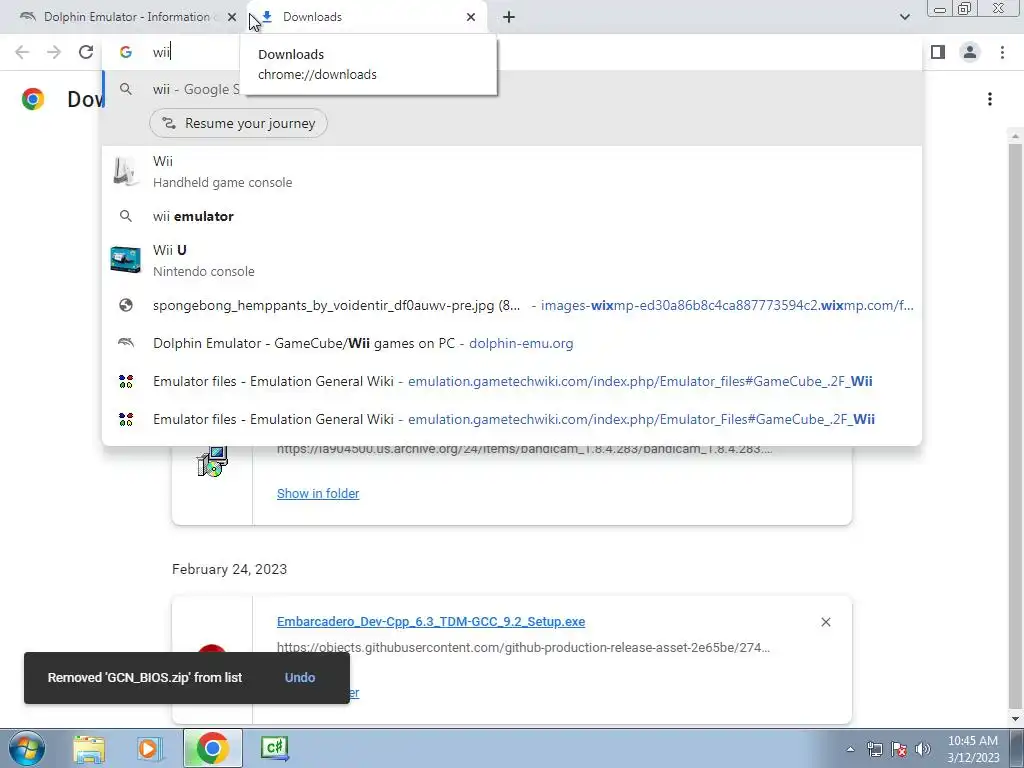Open Windows Media Player from taskbar

(148, 748)
